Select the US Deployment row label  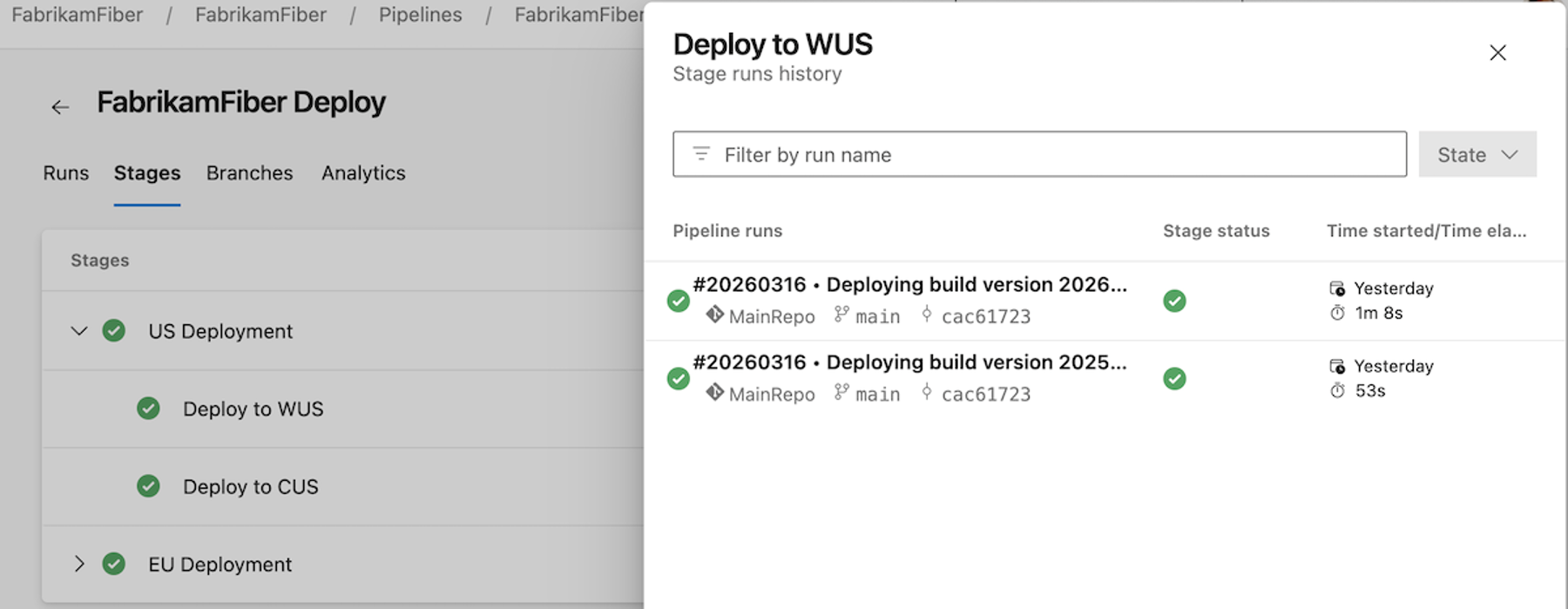[220, 331]
